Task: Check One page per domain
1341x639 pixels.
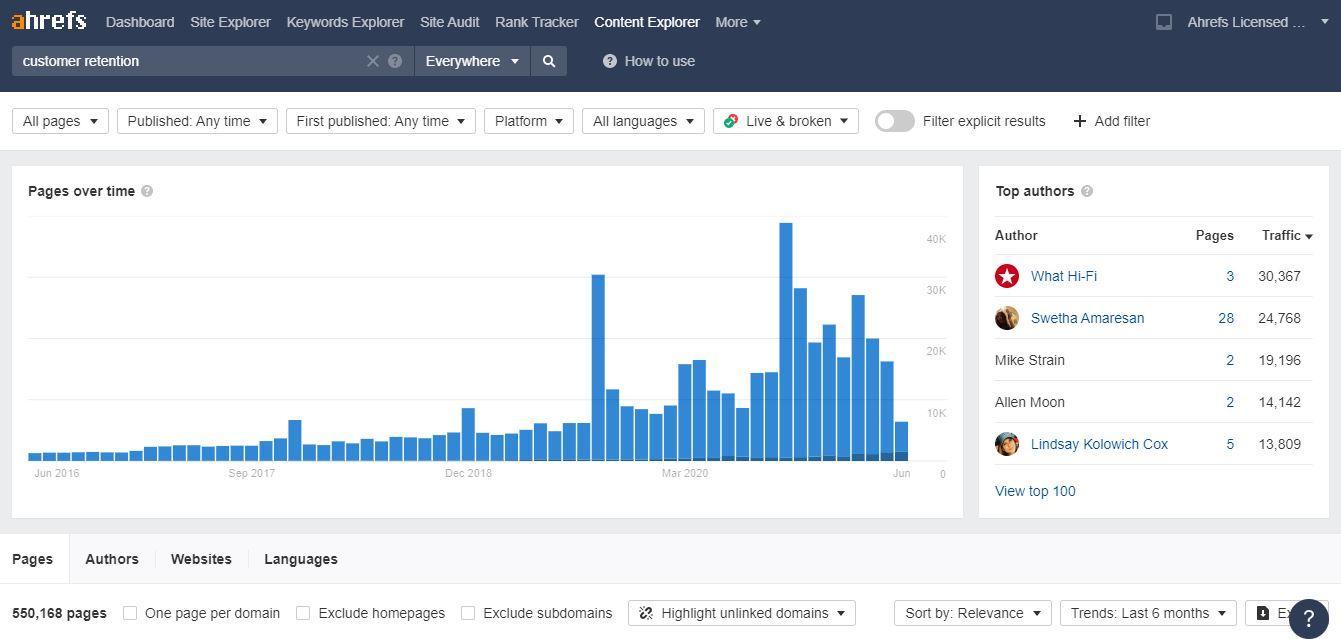Action: click(x=130, y=613)
